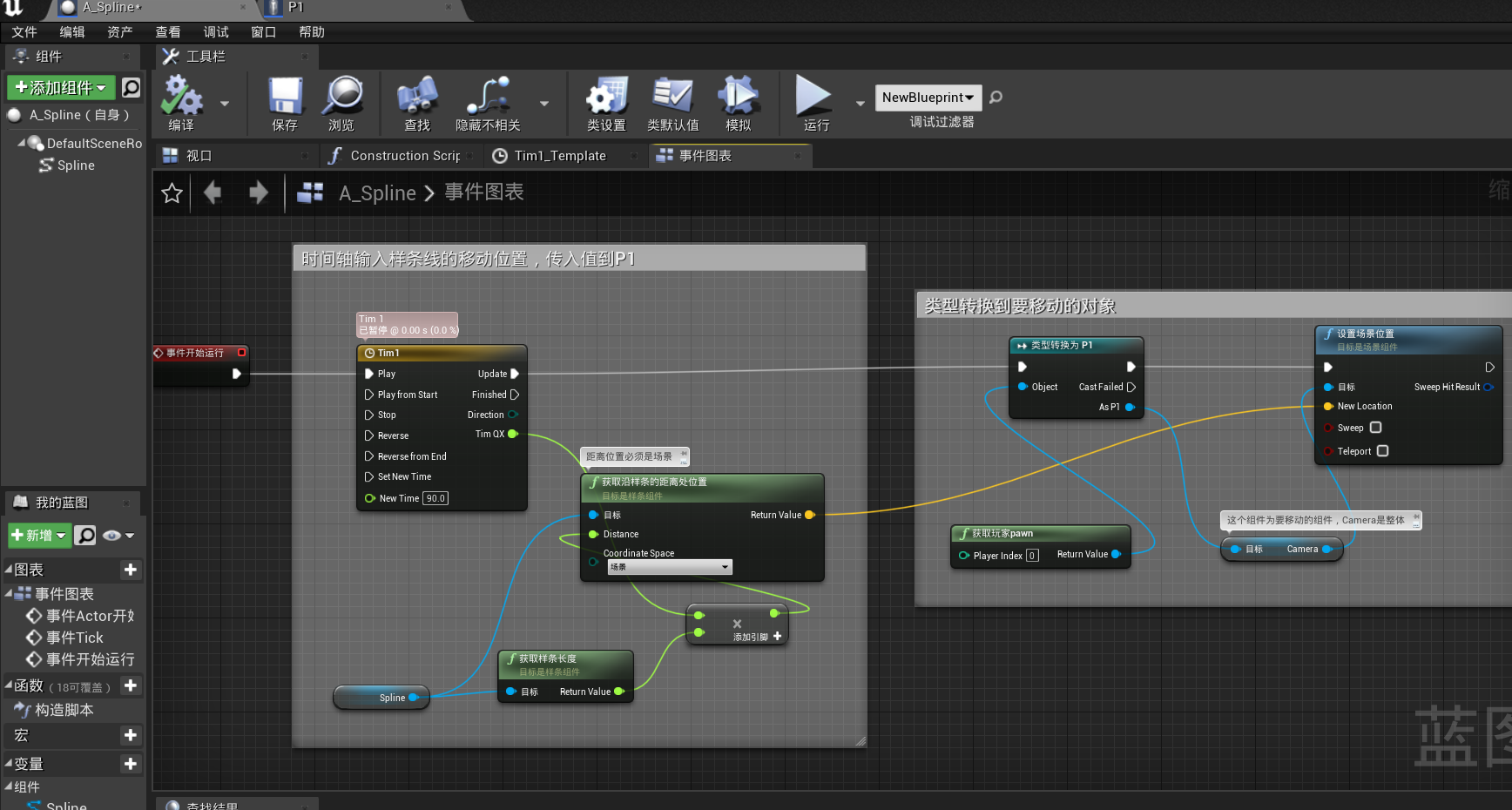Select 事件Tick in My Blueprint list
1512x810 pixels.
click(x=74, y=638)
